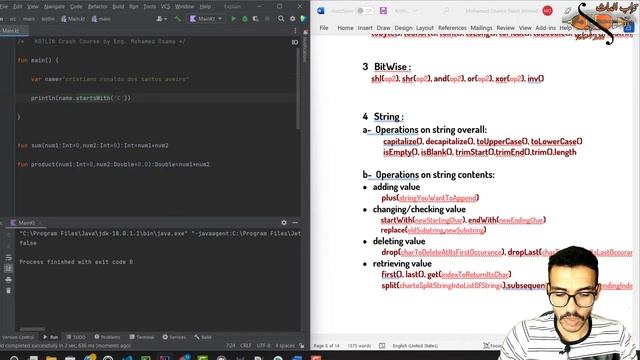640x360 pixels.
Task: Run with coverage icon in IDE toolbar
Action: (256, 19)
